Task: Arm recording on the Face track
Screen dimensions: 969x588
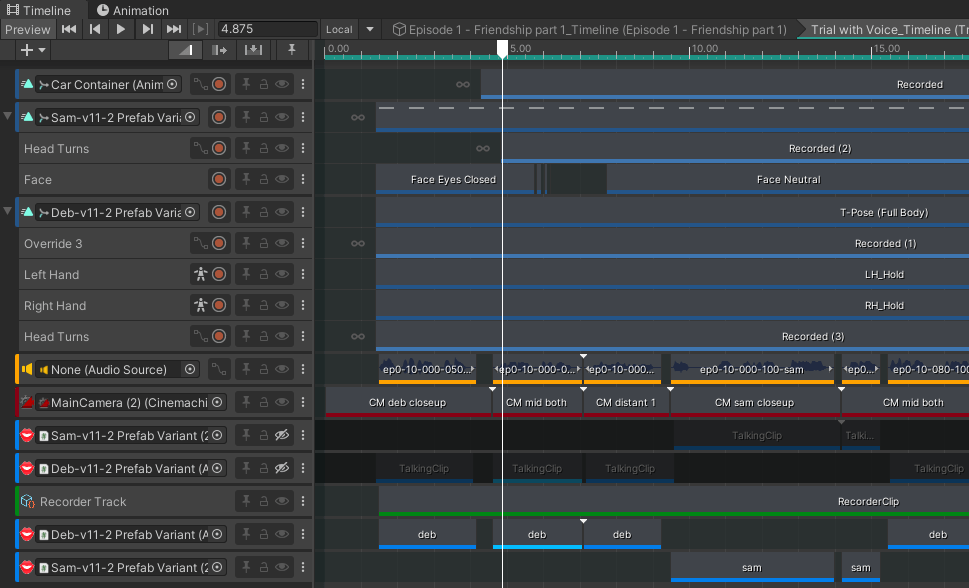Action: (219, 180)
